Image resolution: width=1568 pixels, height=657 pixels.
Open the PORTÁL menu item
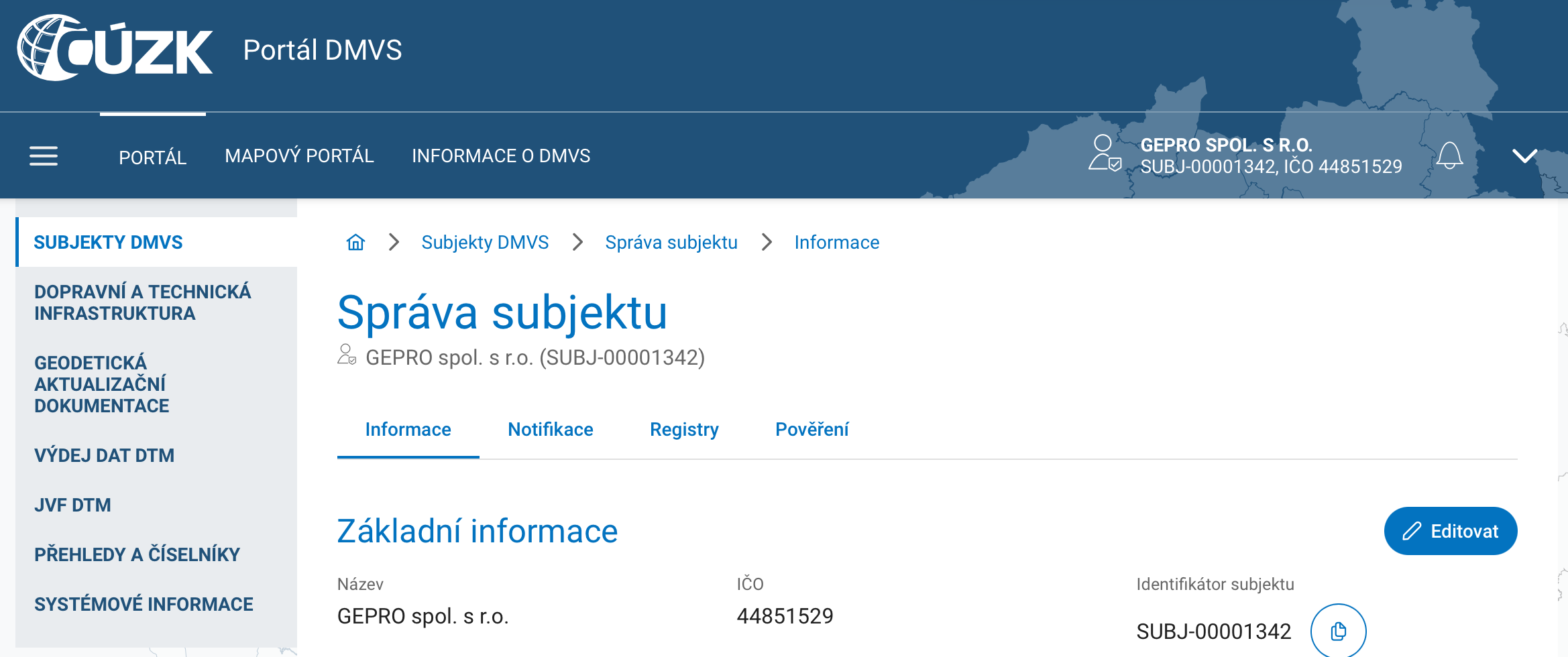coord(153,158)
